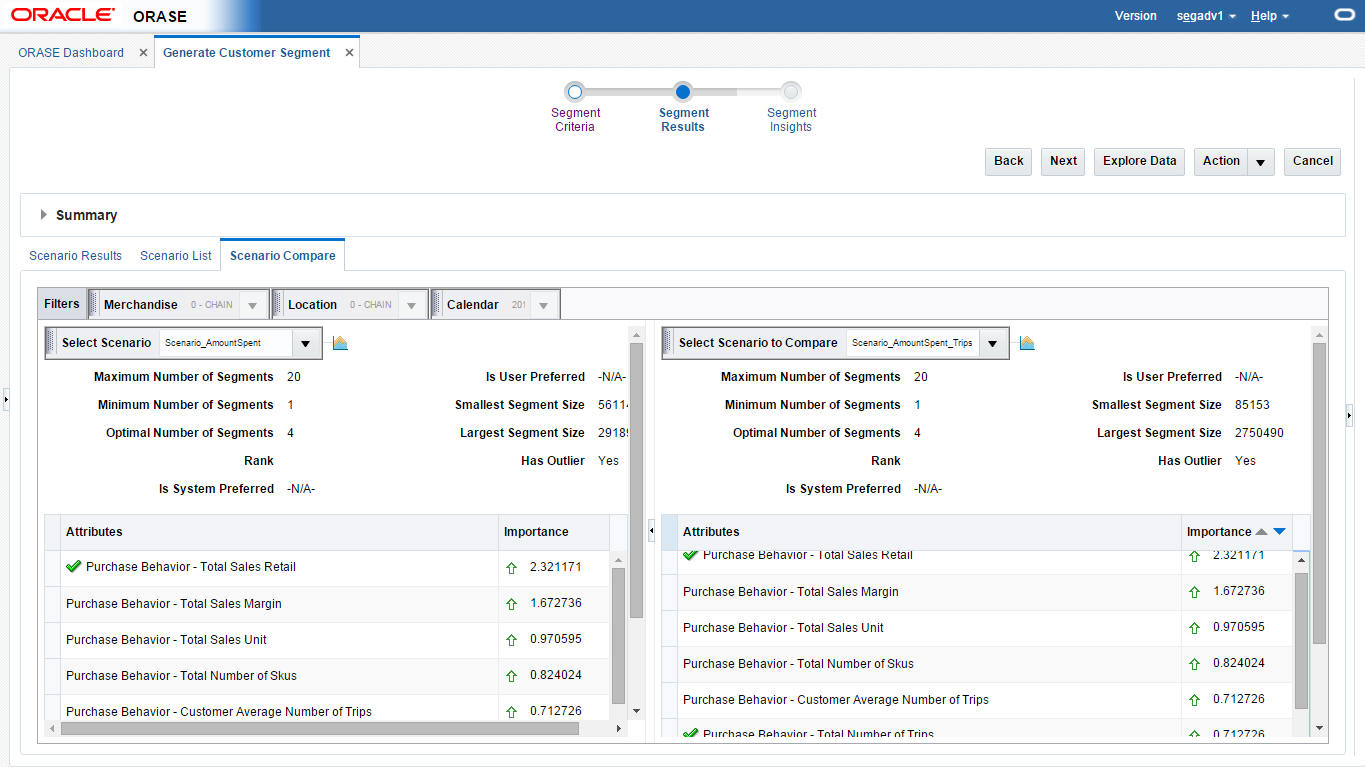Click green up arrow for 0.824024 in right table
The image size is (1365, 767).
[x=1194, y=664]
